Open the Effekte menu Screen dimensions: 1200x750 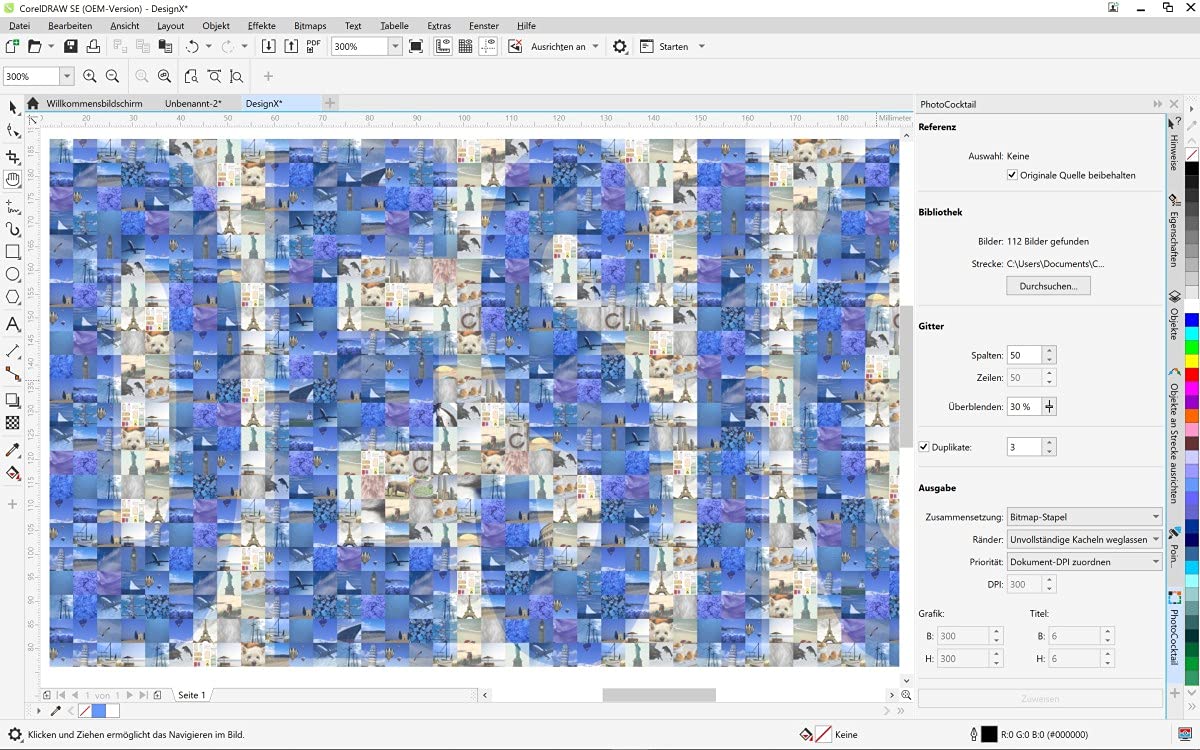262,25
